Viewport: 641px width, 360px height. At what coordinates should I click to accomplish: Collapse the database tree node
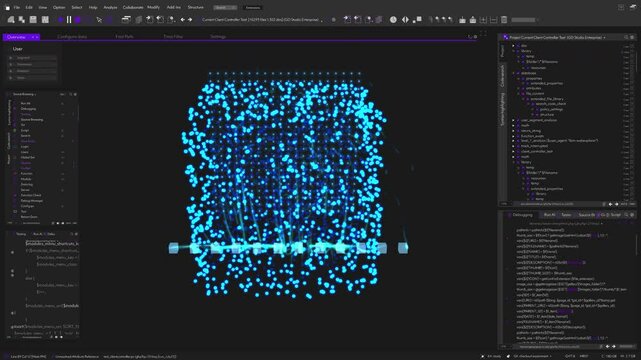pos(514,73)
